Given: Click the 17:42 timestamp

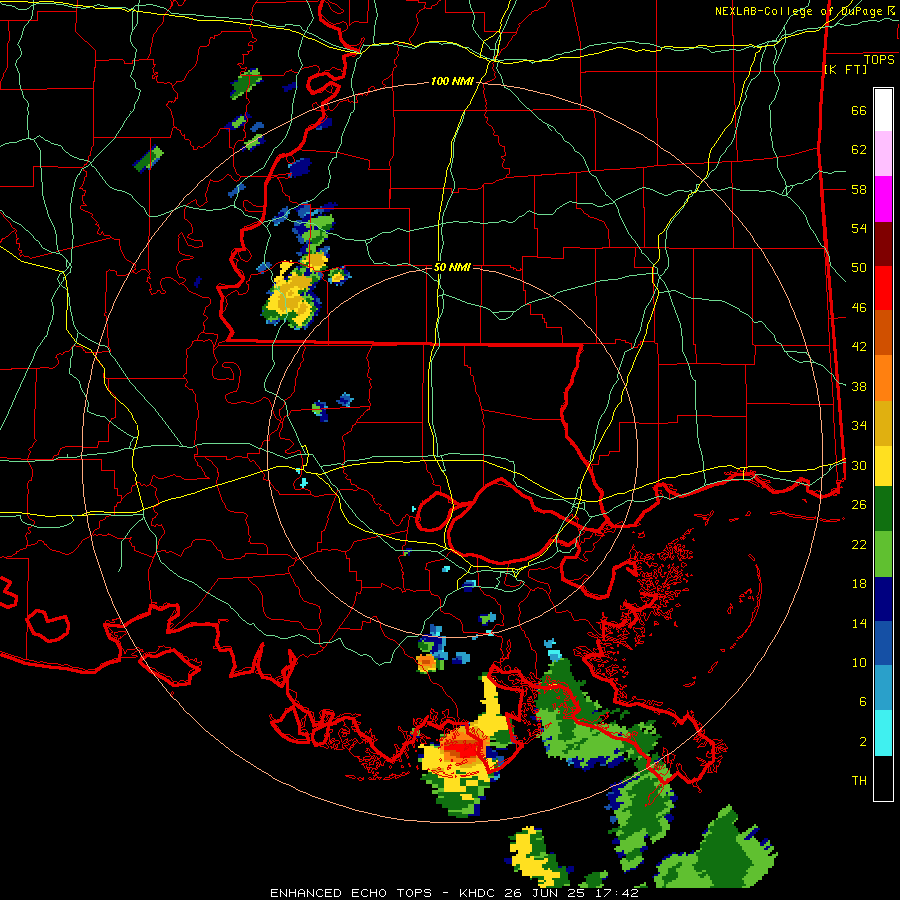Looking at the screenshot, I should coord(617,893).
